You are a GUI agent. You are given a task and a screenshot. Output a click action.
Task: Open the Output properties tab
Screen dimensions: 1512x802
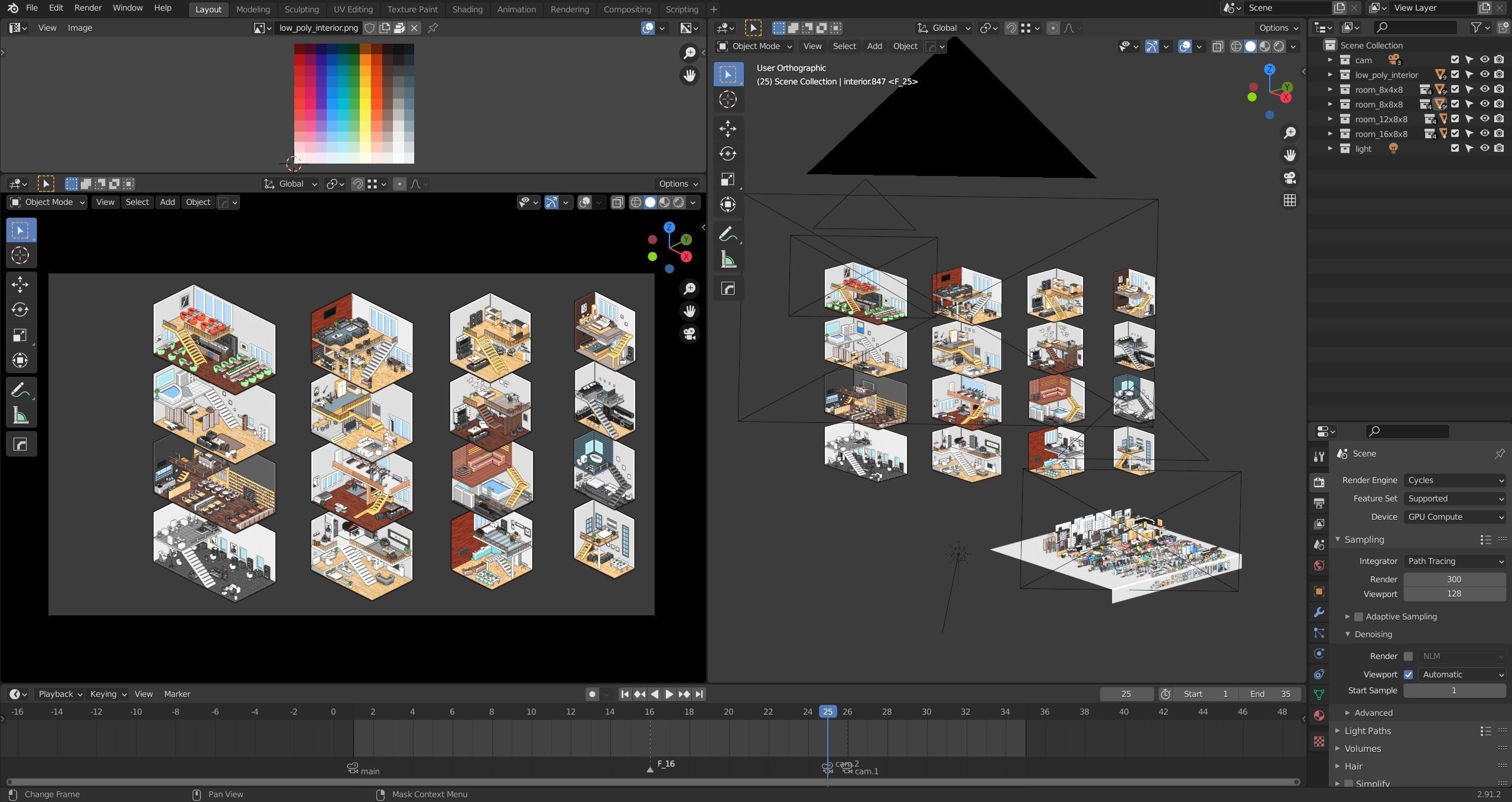(x=1319, y=503)
